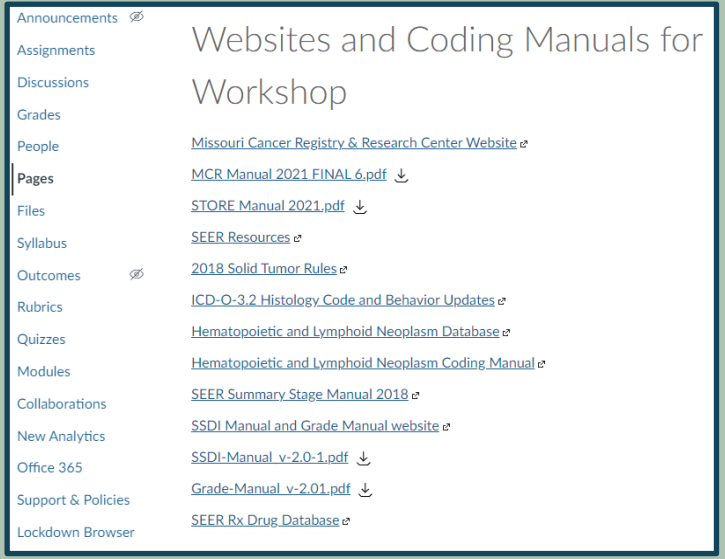
Task: Open Grade-Manual_v-2.01.pdf file link
Action: click(270, 489)
